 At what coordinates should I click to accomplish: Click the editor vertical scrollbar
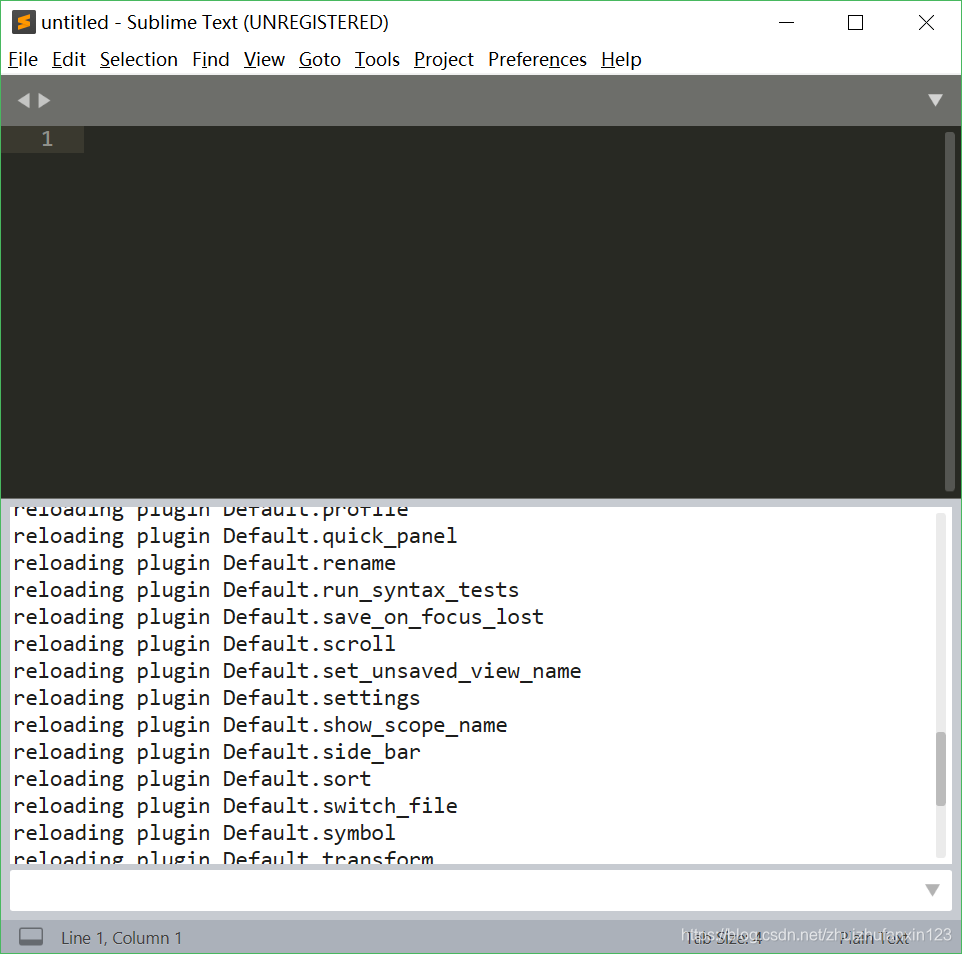[x=950, y=312]
